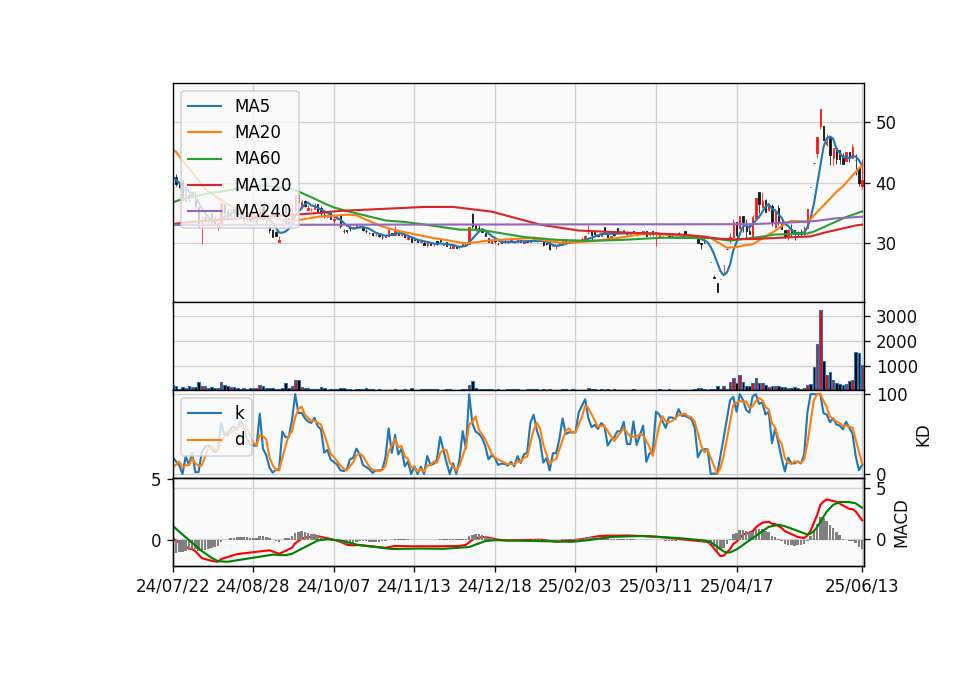This screenshot has width=960, height=690.
Task: Click the MA240 legend label
Action: 263,211
